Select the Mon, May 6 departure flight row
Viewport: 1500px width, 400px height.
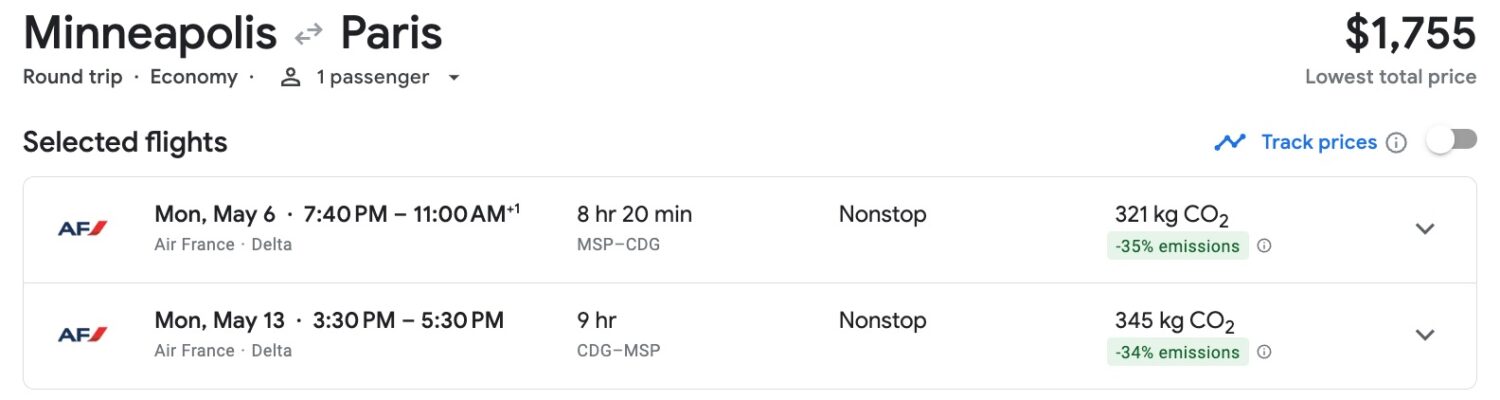click(750, 229)
